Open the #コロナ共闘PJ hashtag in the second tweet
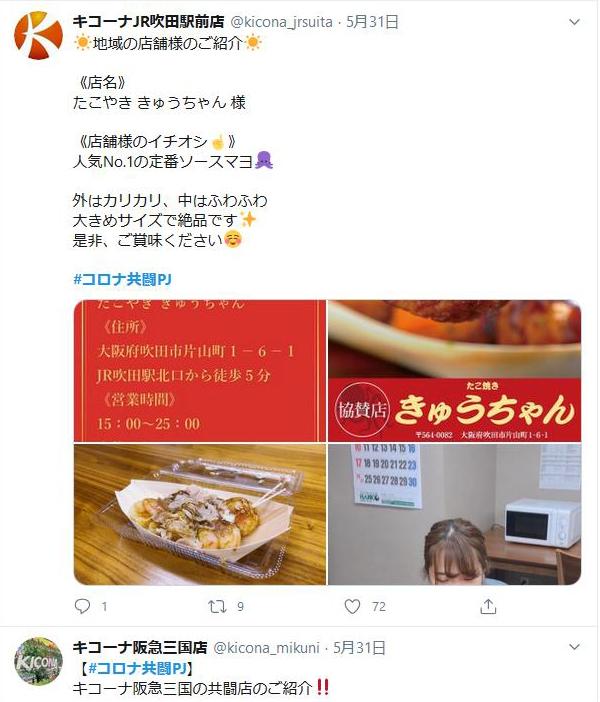The image size is (600, 702). [x=137, y=668]
